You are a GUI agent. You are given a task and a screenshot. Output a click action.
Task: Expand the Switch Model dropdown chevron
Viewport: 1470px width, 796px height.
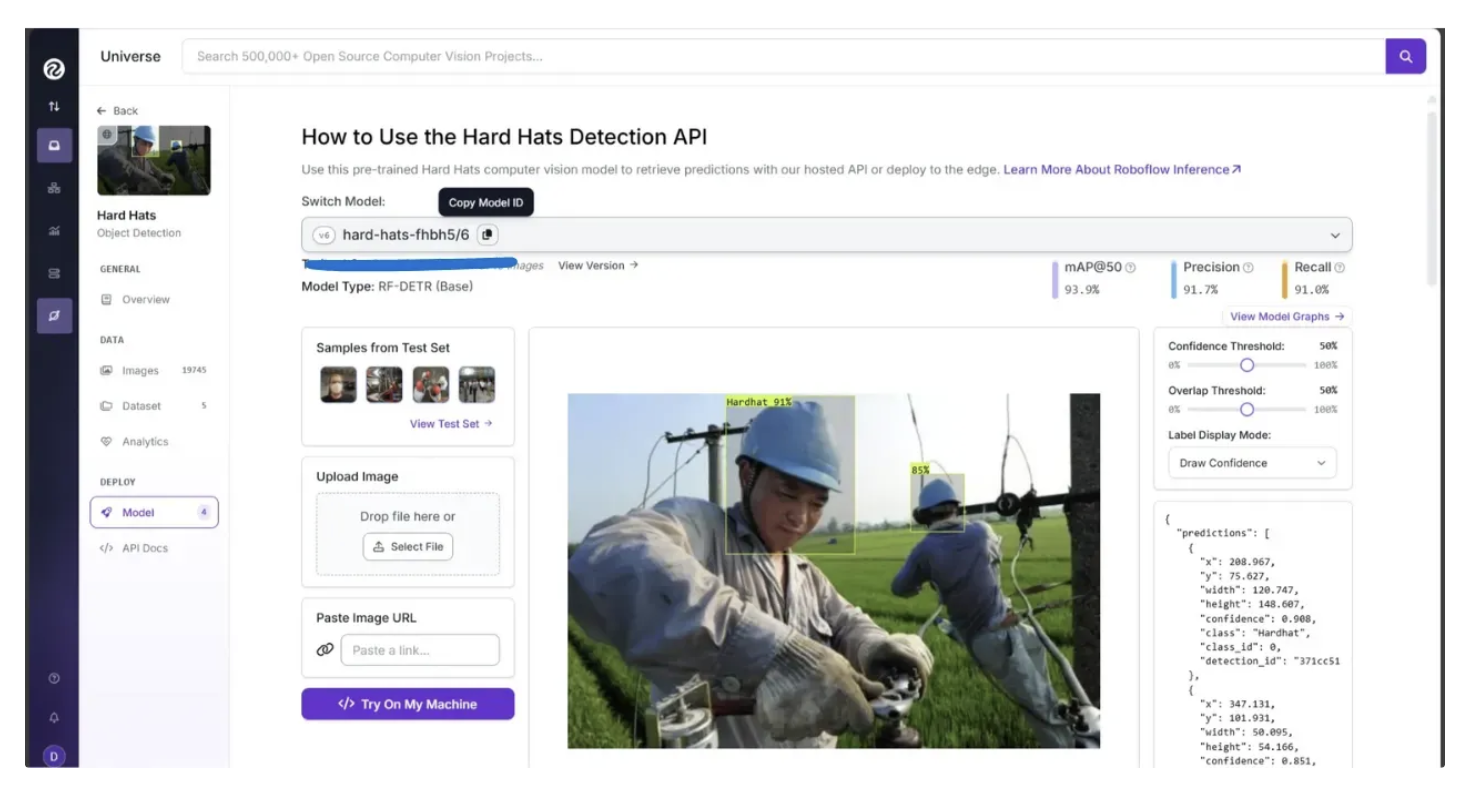(1335, 235)
